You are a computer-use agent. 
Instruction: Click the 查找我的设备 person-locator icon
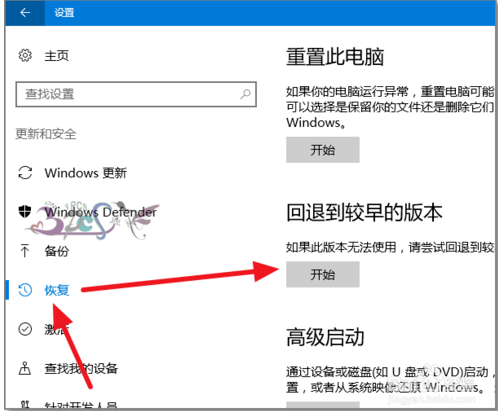pyautogui.click(x=25, y=368)
